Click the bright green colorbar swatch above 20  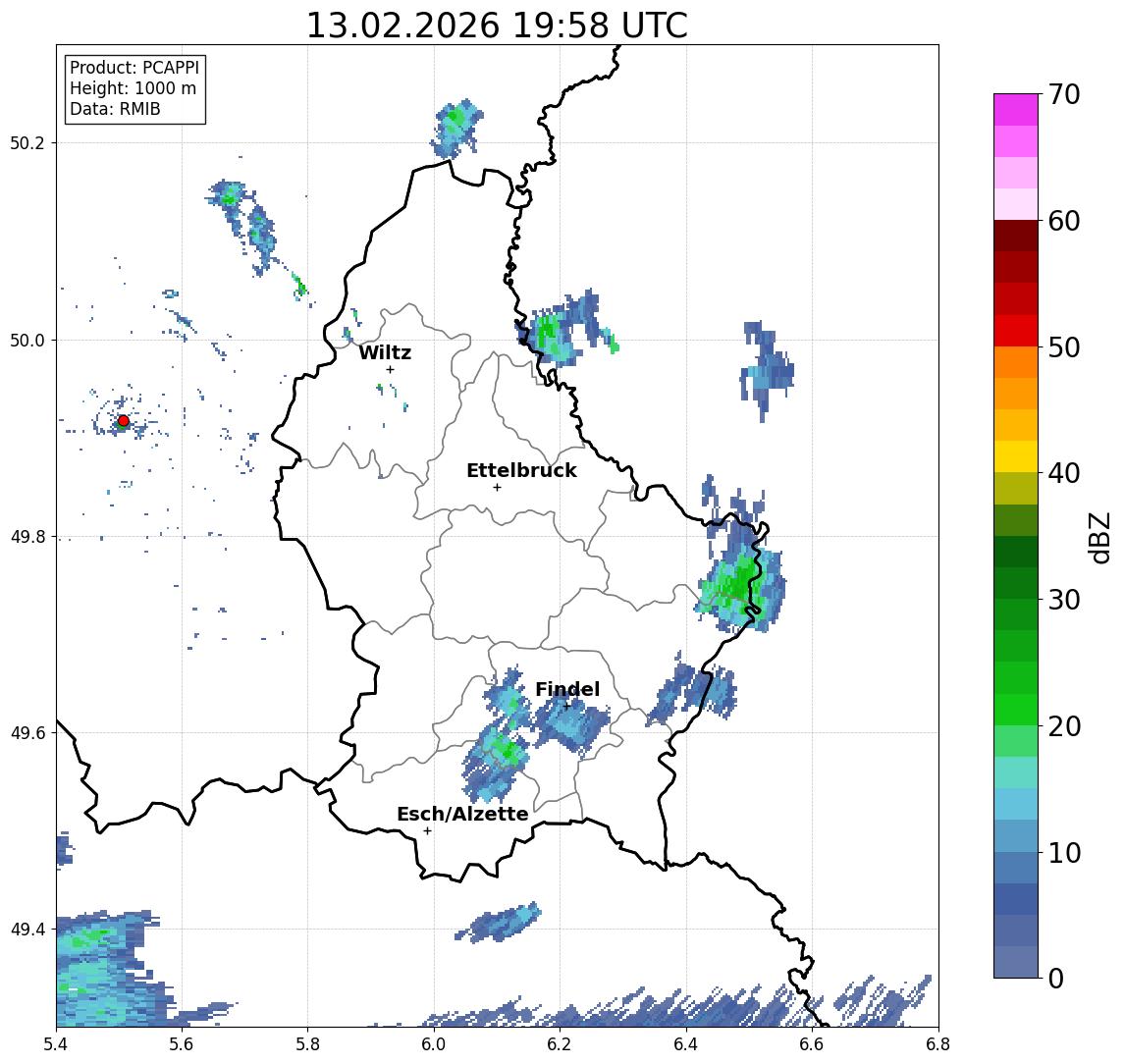[x=1016, y=709]
